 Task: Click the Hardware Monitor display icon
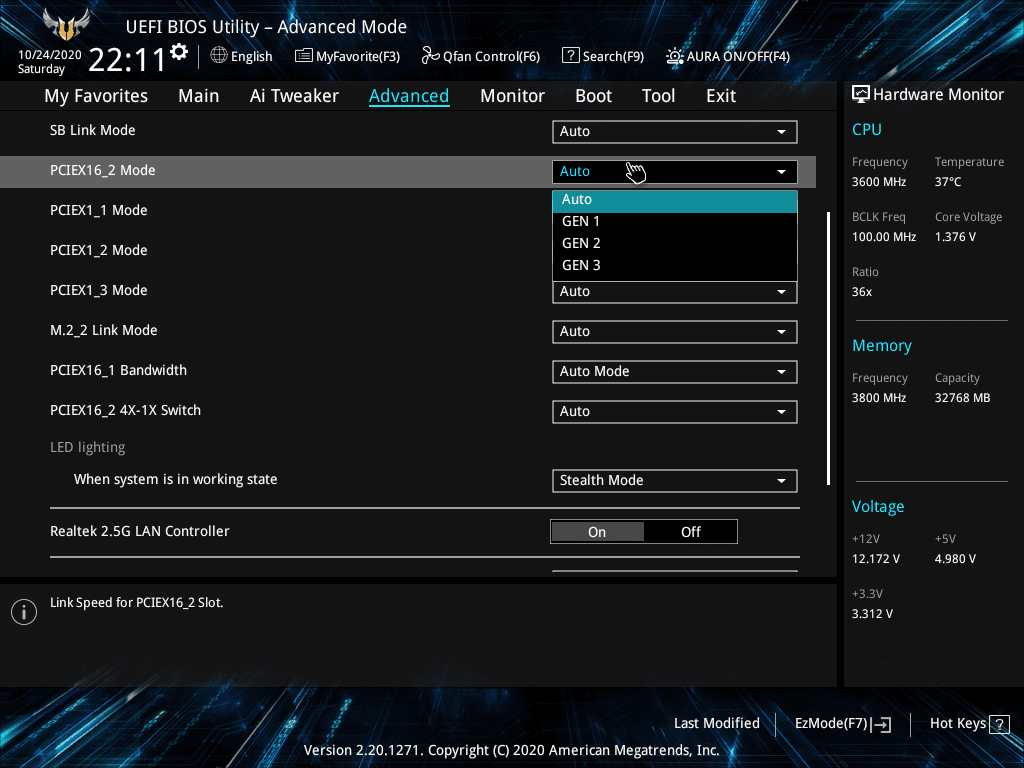(x=861, y=95)
